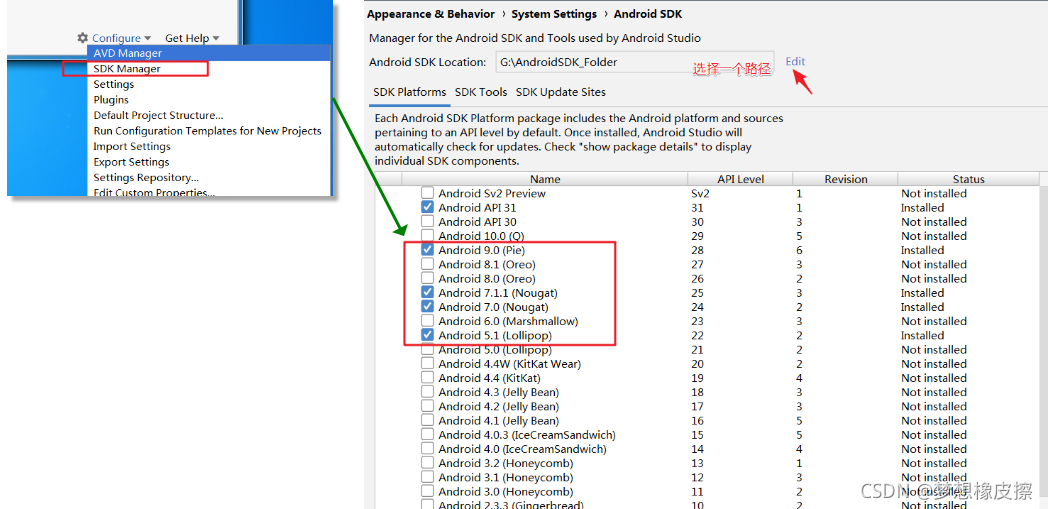Select the 'Android API 31' row name
Screen dimensions: 1048x509
[477, 208]
